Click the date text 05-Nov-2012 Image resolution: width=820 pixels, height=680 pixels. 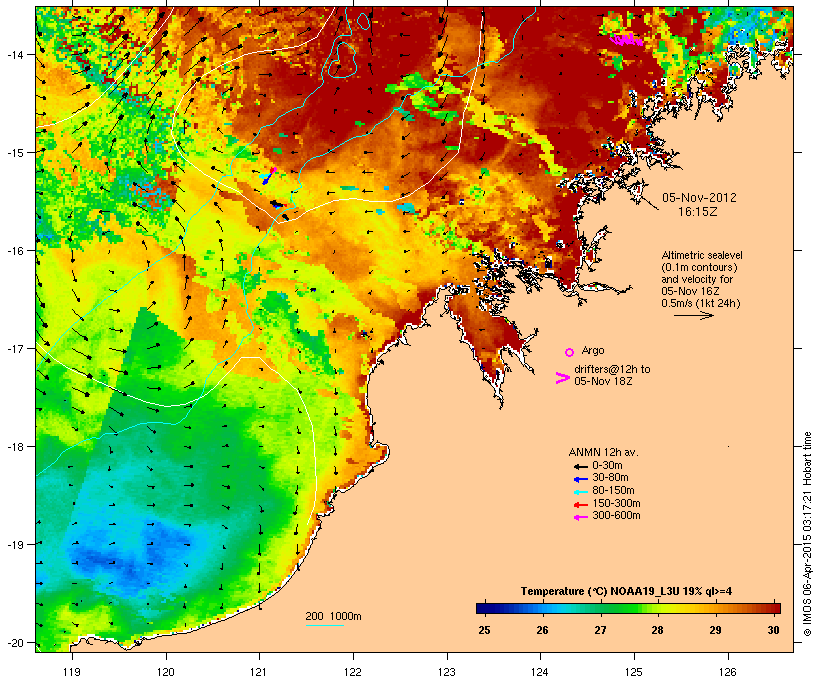click(x=699, y=198)
